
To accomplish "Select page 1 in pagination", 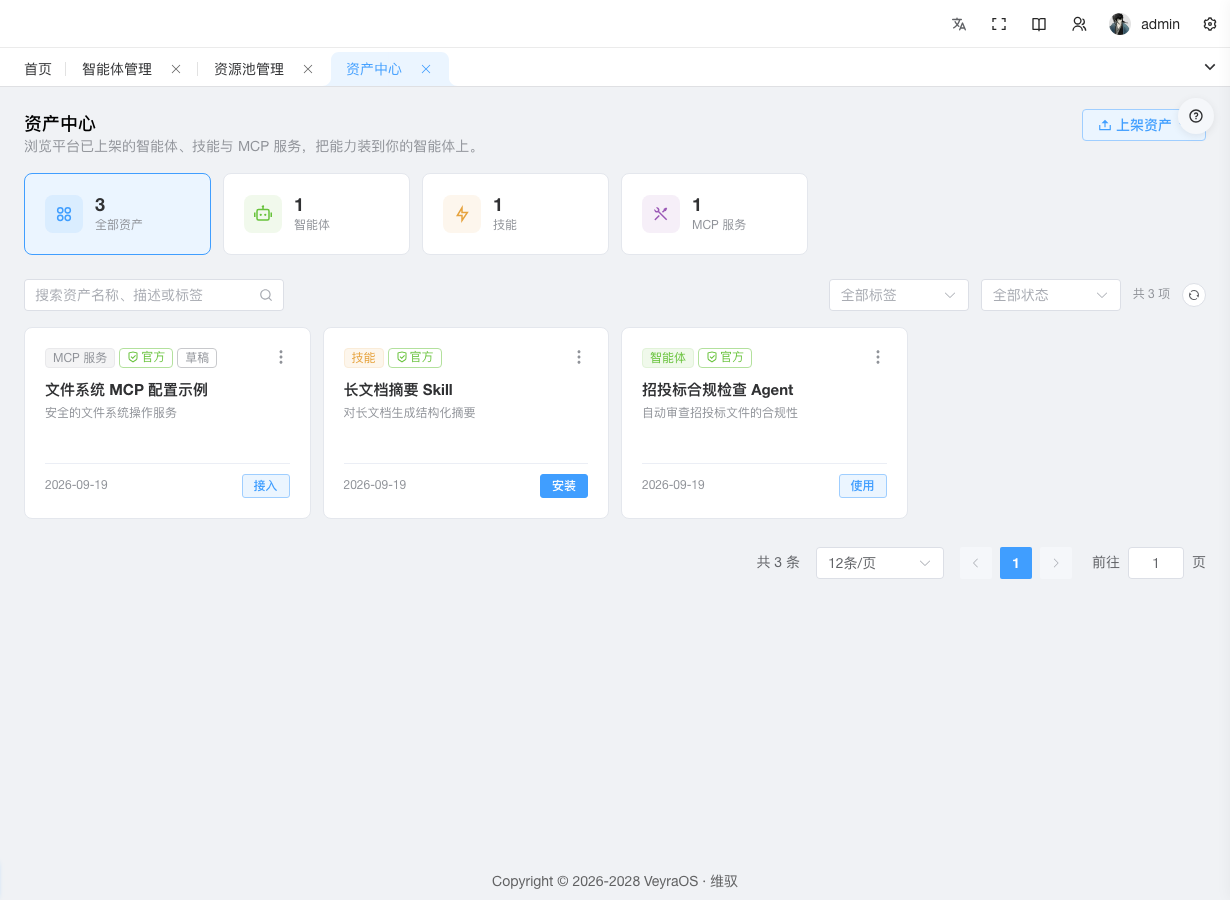I will tap(1016, 563).
